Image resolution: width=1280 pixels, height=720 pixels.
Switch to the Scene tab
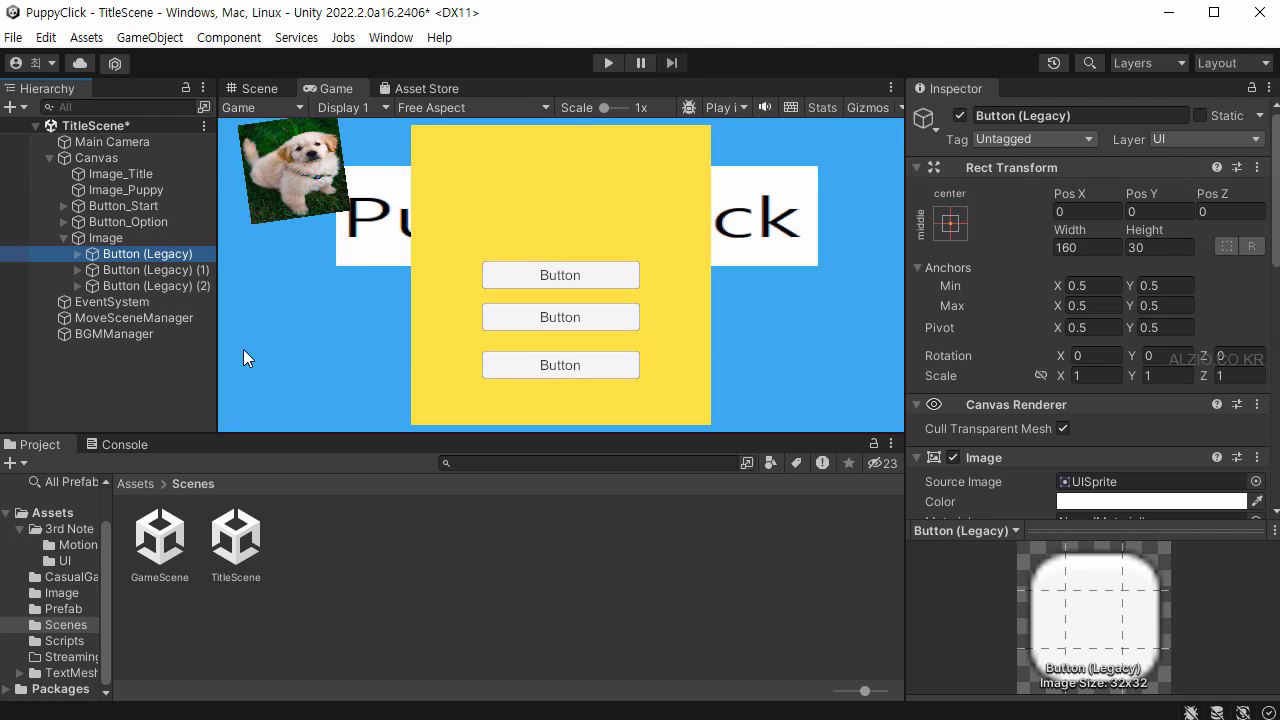pos(252,88)
